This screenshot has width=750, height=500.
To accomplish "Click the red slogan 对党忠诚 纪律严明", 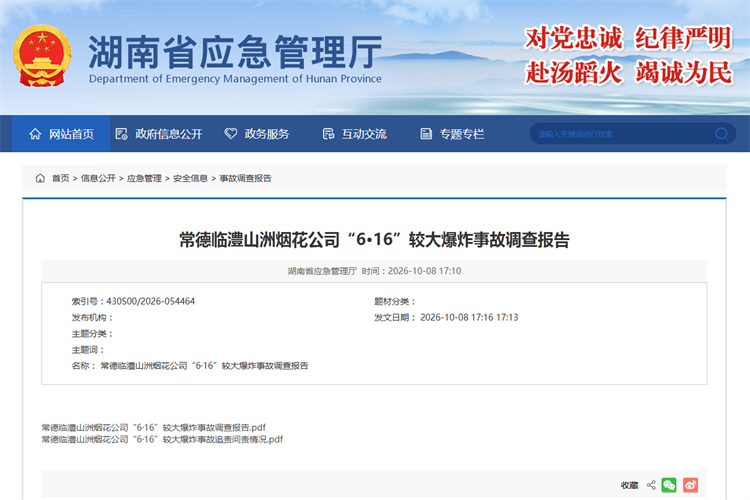I will coord(628,38).
